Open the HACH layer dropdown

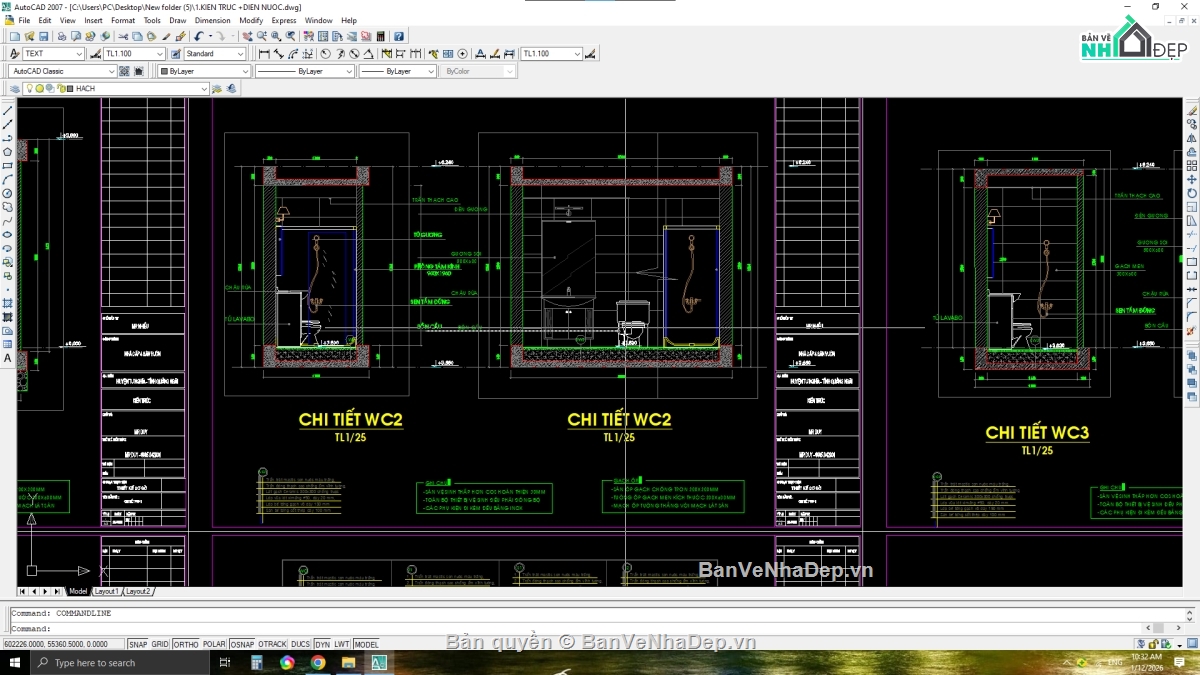click(x=115, y=88)
